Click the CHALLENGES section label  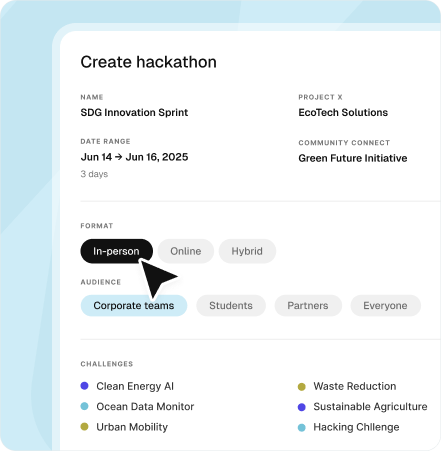tap(107, 364)
